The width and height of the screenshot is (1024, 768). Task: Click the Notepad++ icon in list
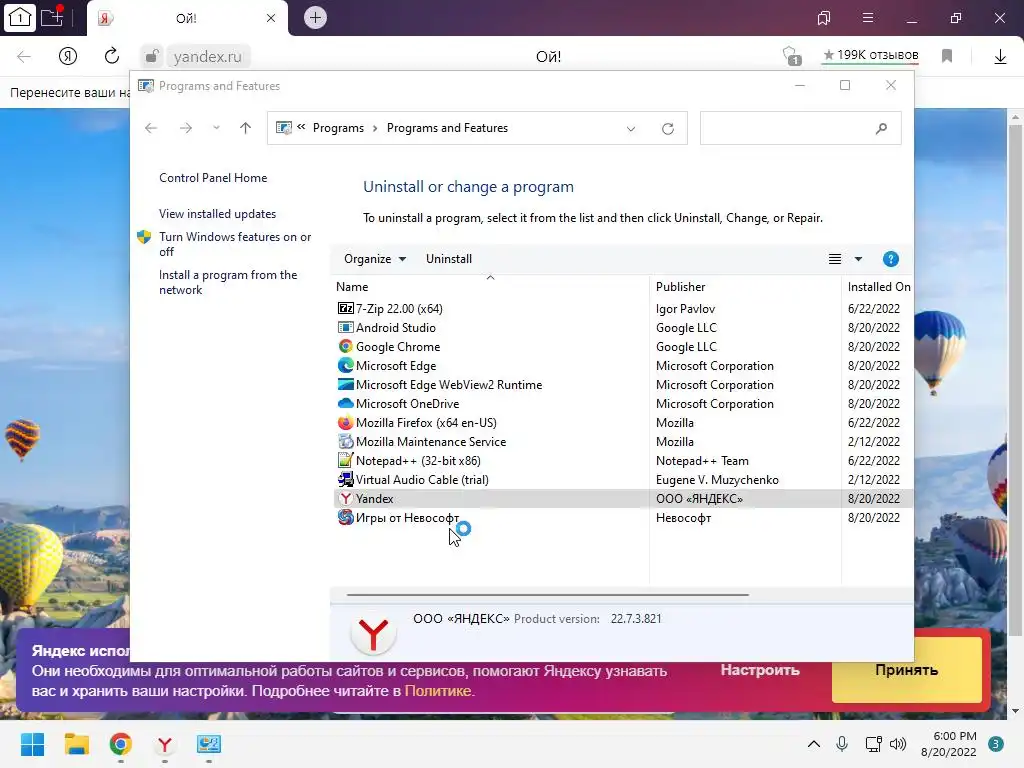tap(345, 460)
